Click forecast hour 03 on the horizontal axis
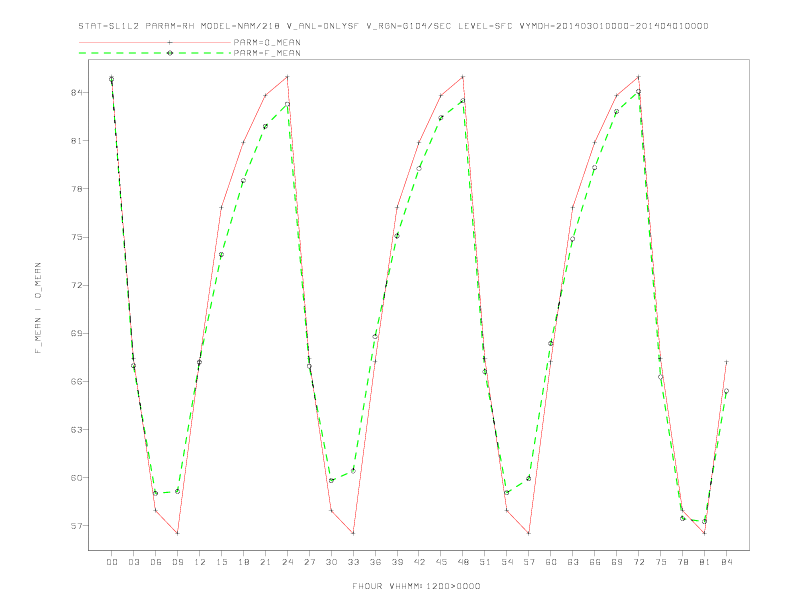The image size is (792, 612). [x=133, y=562]
